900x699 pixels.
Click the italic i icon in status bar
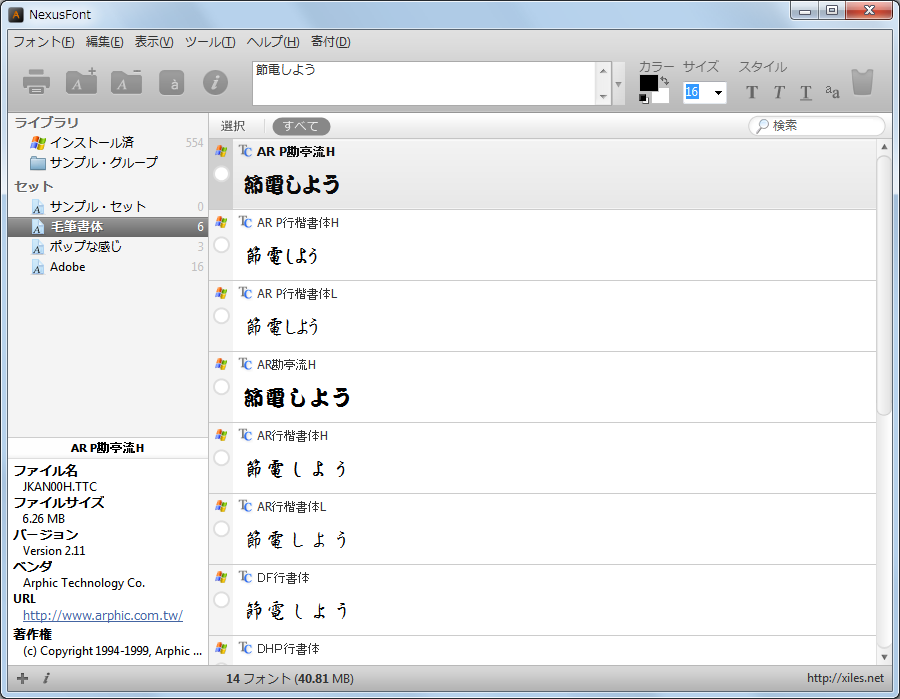coord(46,678)
